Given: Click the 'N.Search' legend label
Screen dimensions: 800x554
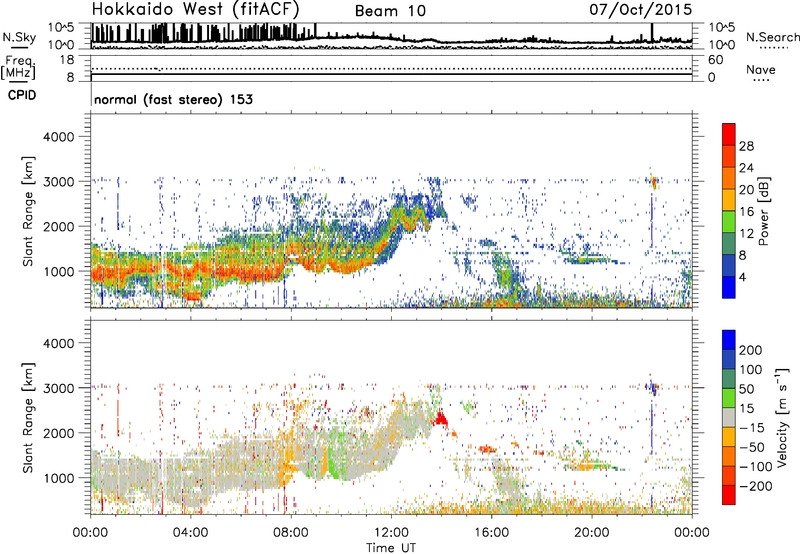Looking at the screenshot, I should point(772,37).
